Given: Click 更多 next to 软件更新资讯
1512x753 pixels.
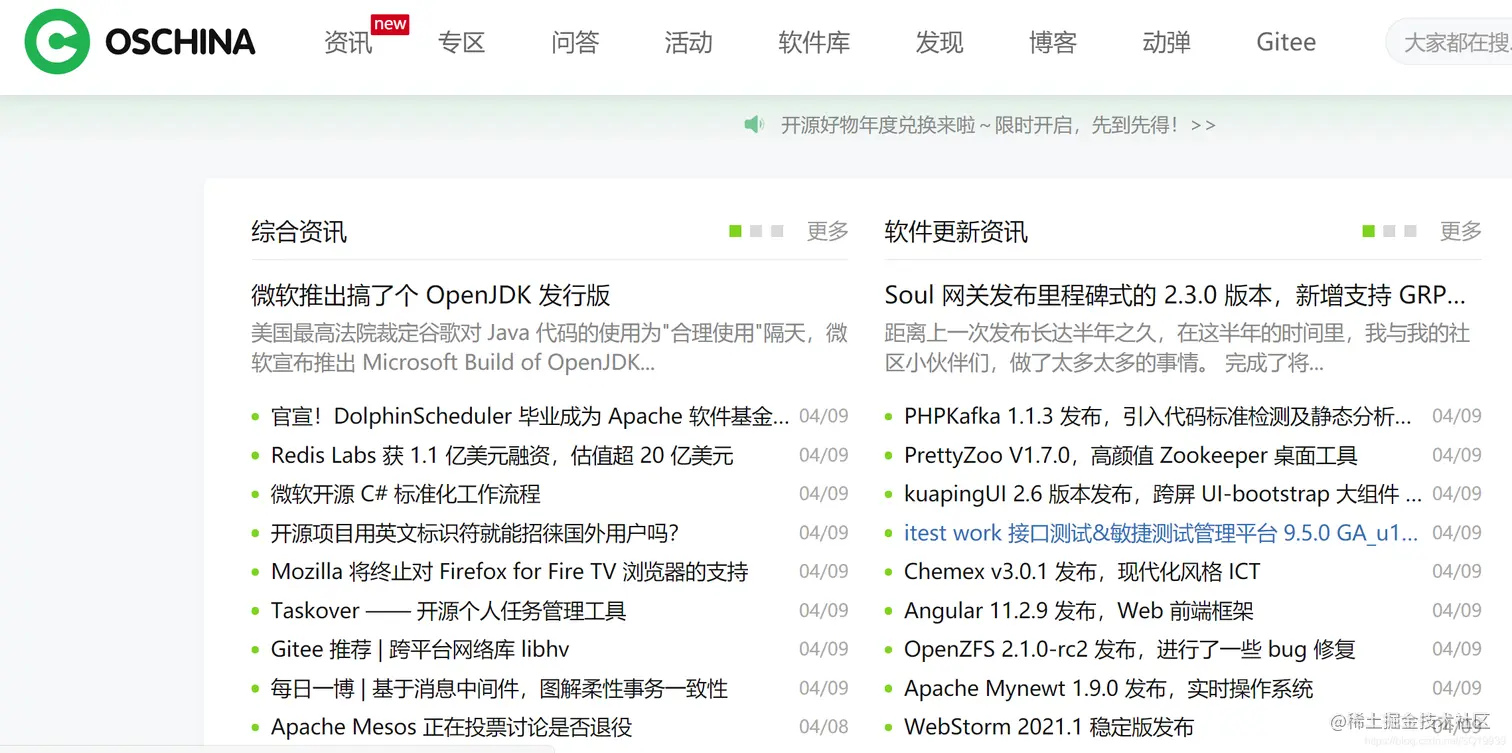Looking at the screenshot, I should (x=1460, y=231).
